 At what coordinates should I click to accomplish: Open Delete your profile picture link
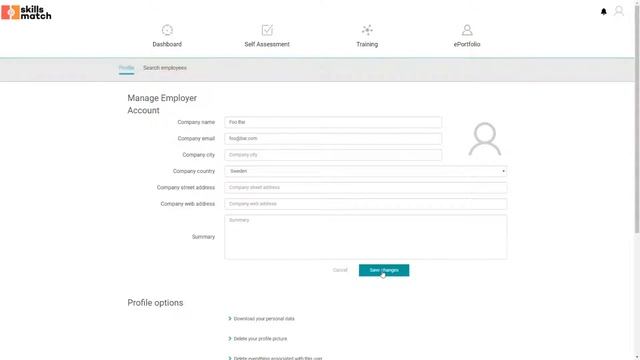click(x=260, y=339)
